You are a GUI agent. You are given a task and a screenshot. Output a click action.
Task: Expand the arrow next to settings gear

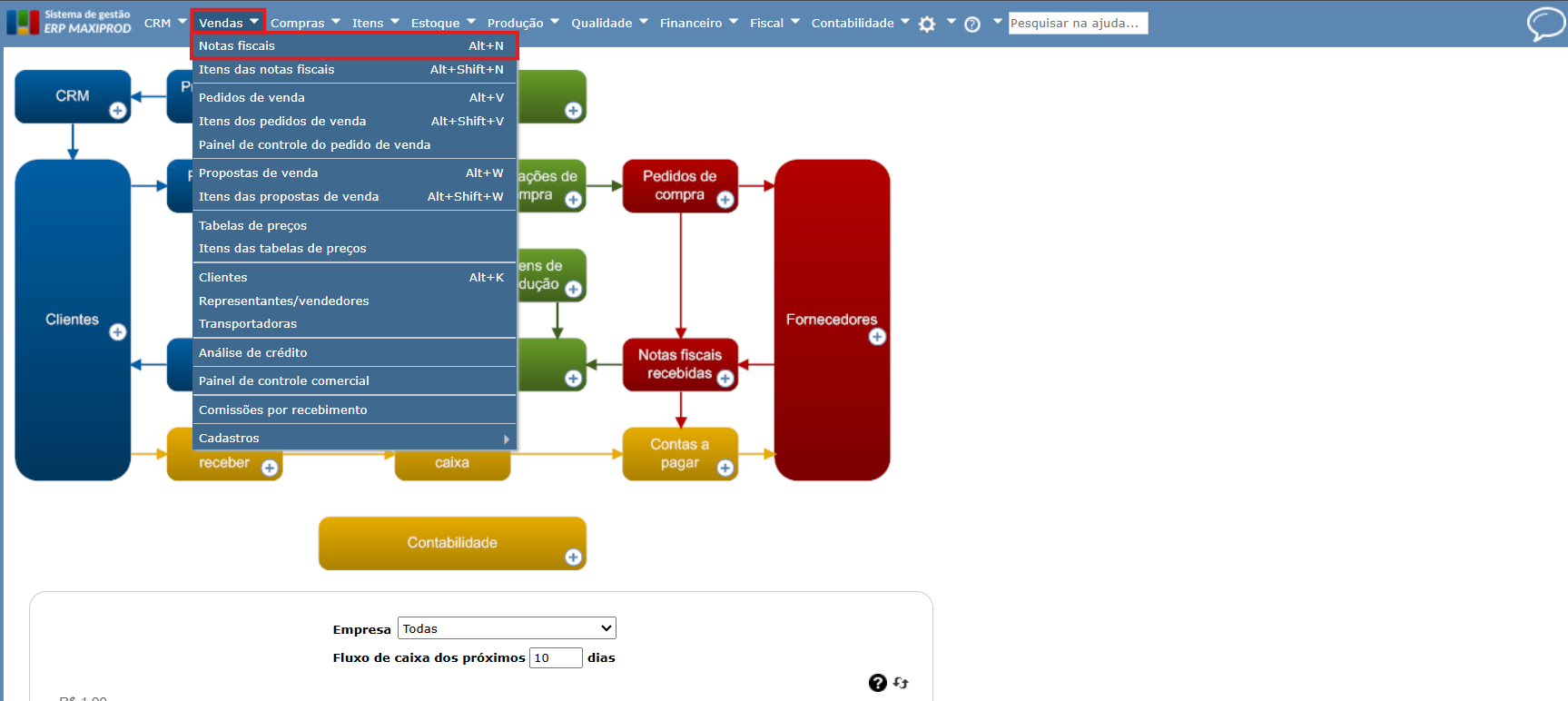click(x=952, y=22)
